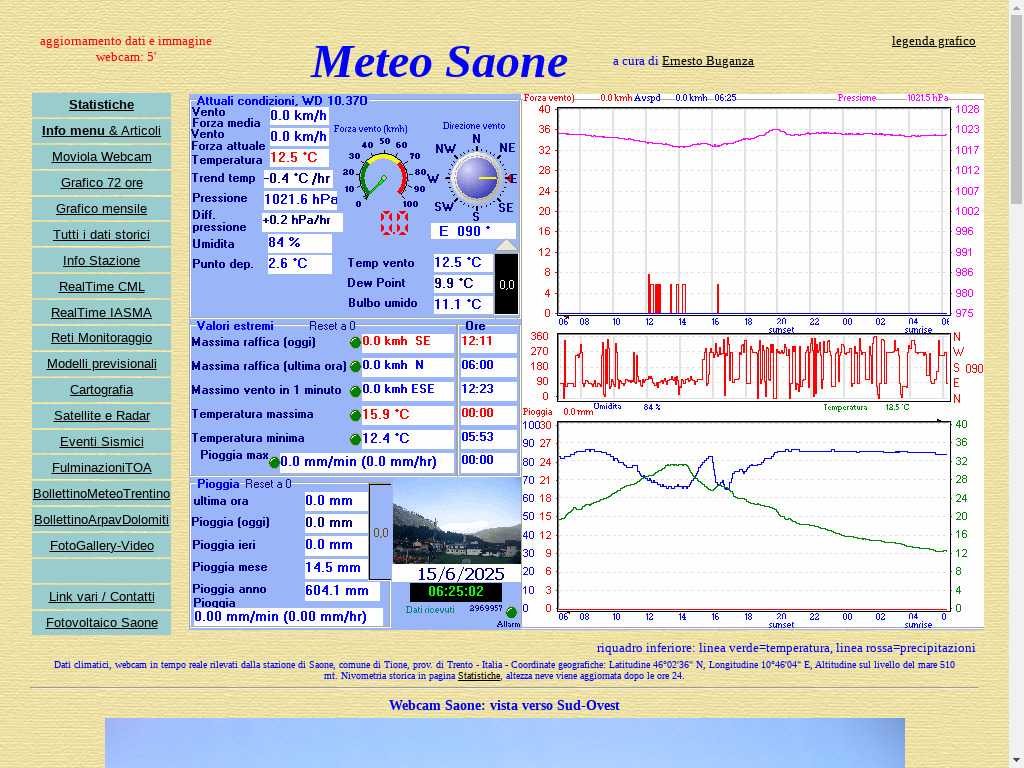
Task: Click green indicator beside Temperatura massima
Action: [355, 415]
